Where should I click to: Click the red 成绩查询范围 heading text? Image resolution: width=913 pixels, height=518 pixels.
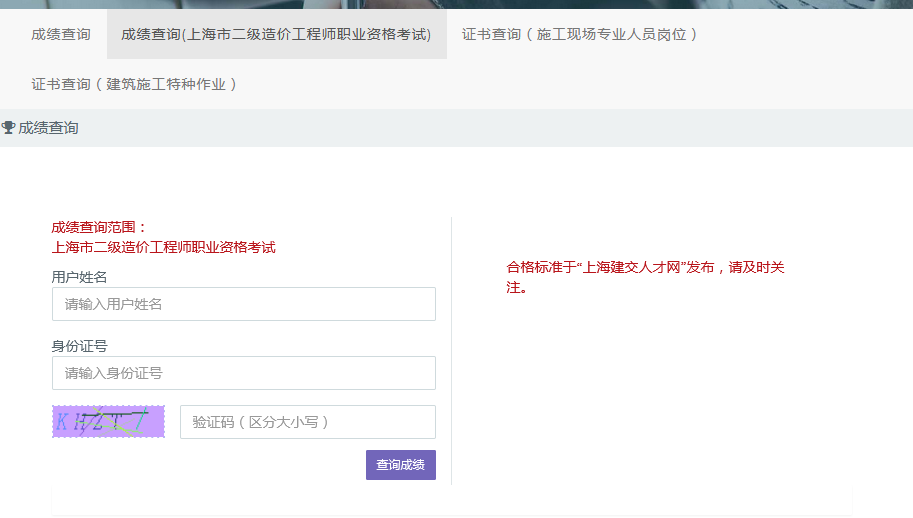pos(99,227)
